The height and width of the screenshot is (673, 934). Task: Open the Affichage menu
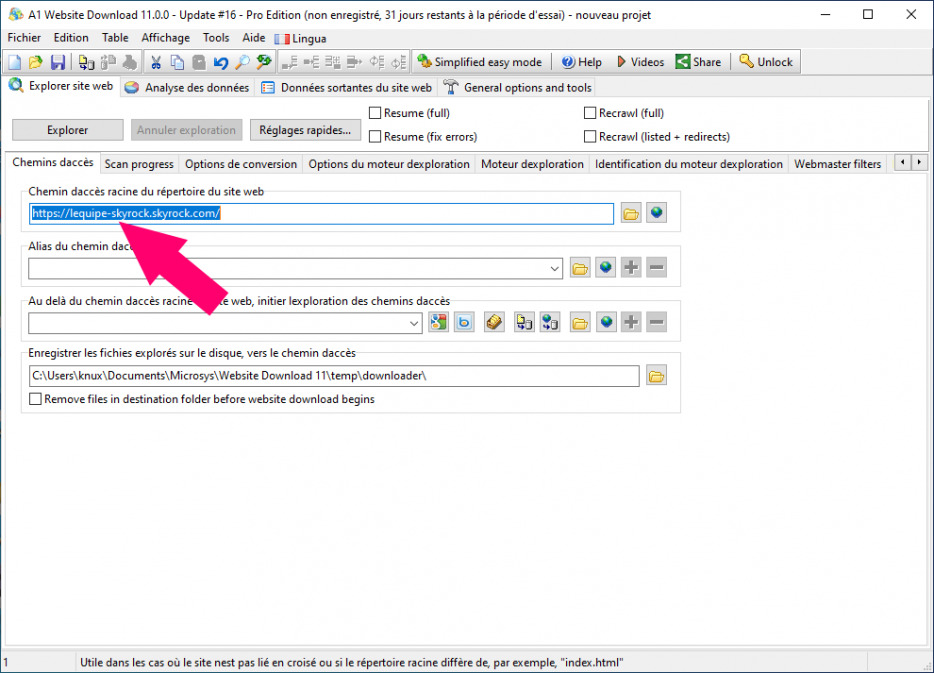166,38
